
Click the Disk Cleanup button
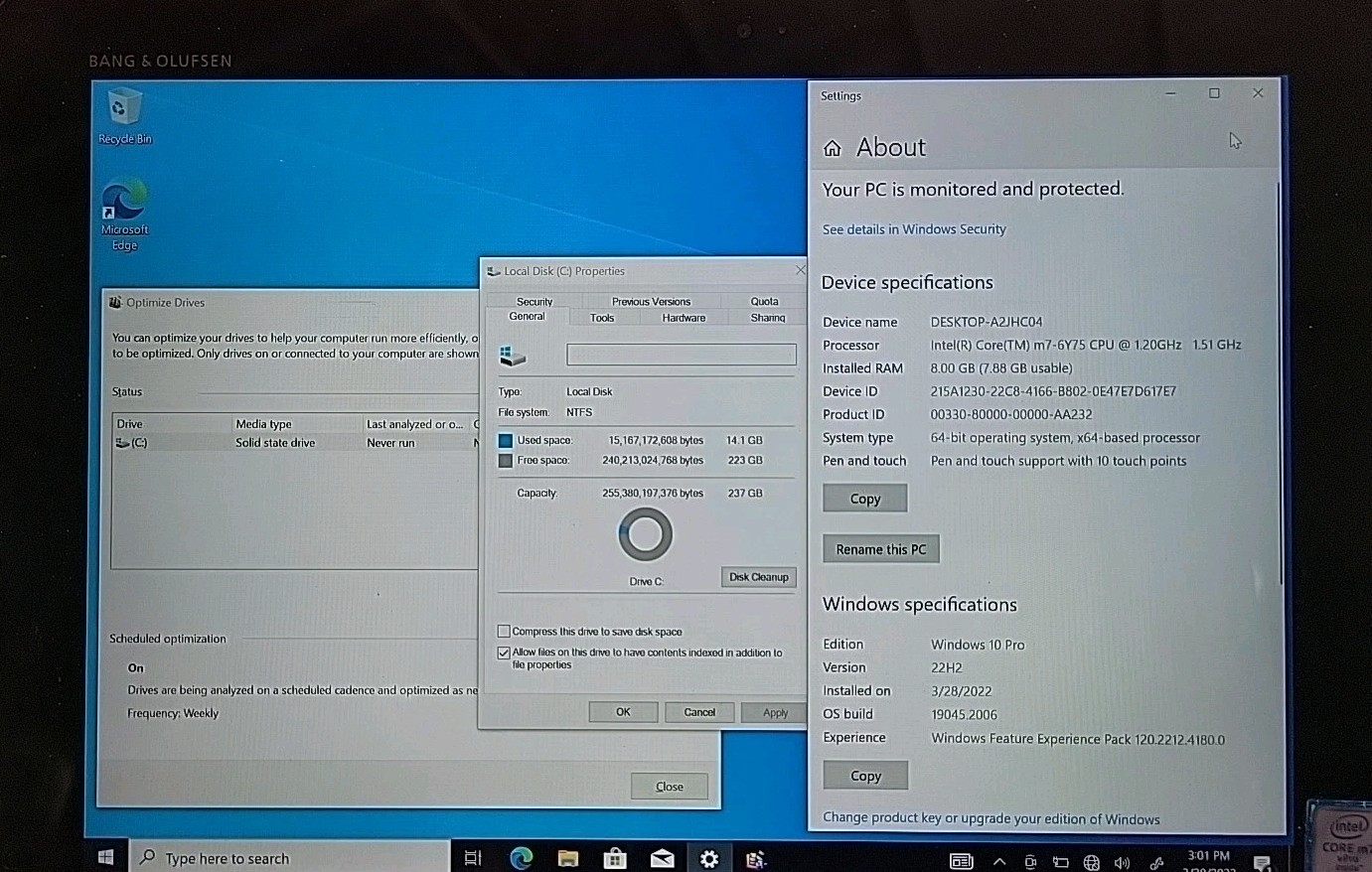(x=758, y=577)
